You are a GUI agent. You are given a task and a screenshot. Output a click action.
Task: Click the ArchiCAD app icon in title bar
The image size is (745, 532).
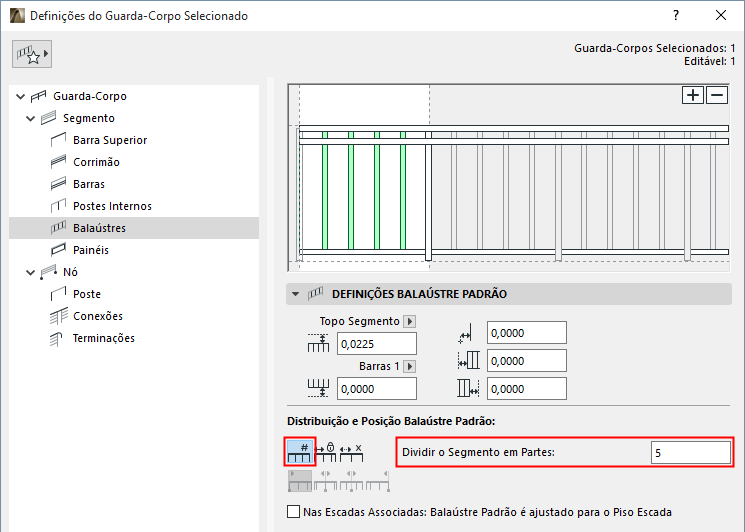(x=17, y=15)
